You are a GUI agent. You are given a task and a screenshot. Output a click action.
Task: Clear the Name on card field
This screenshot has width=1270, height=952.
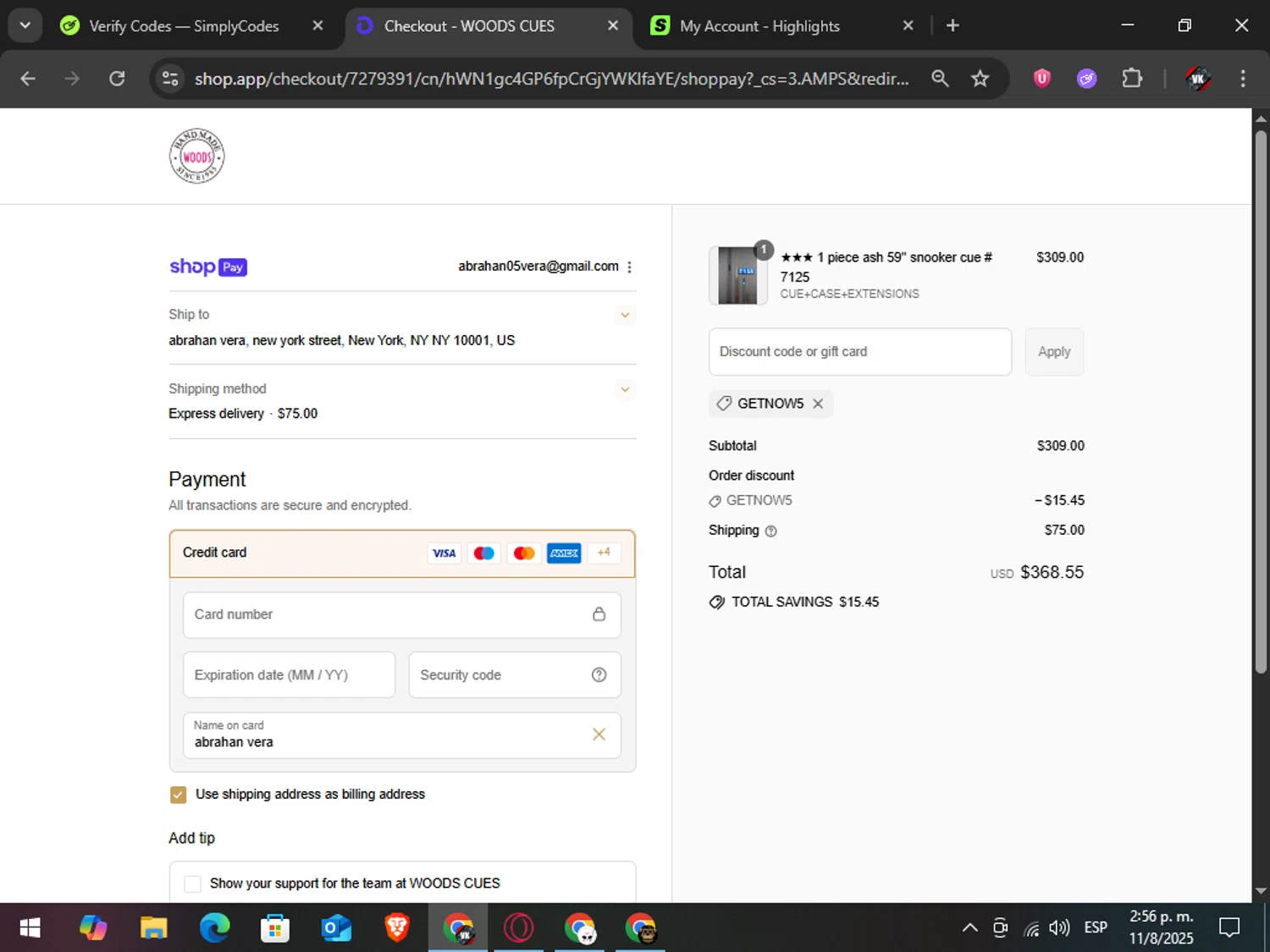(x=599, y=735)
